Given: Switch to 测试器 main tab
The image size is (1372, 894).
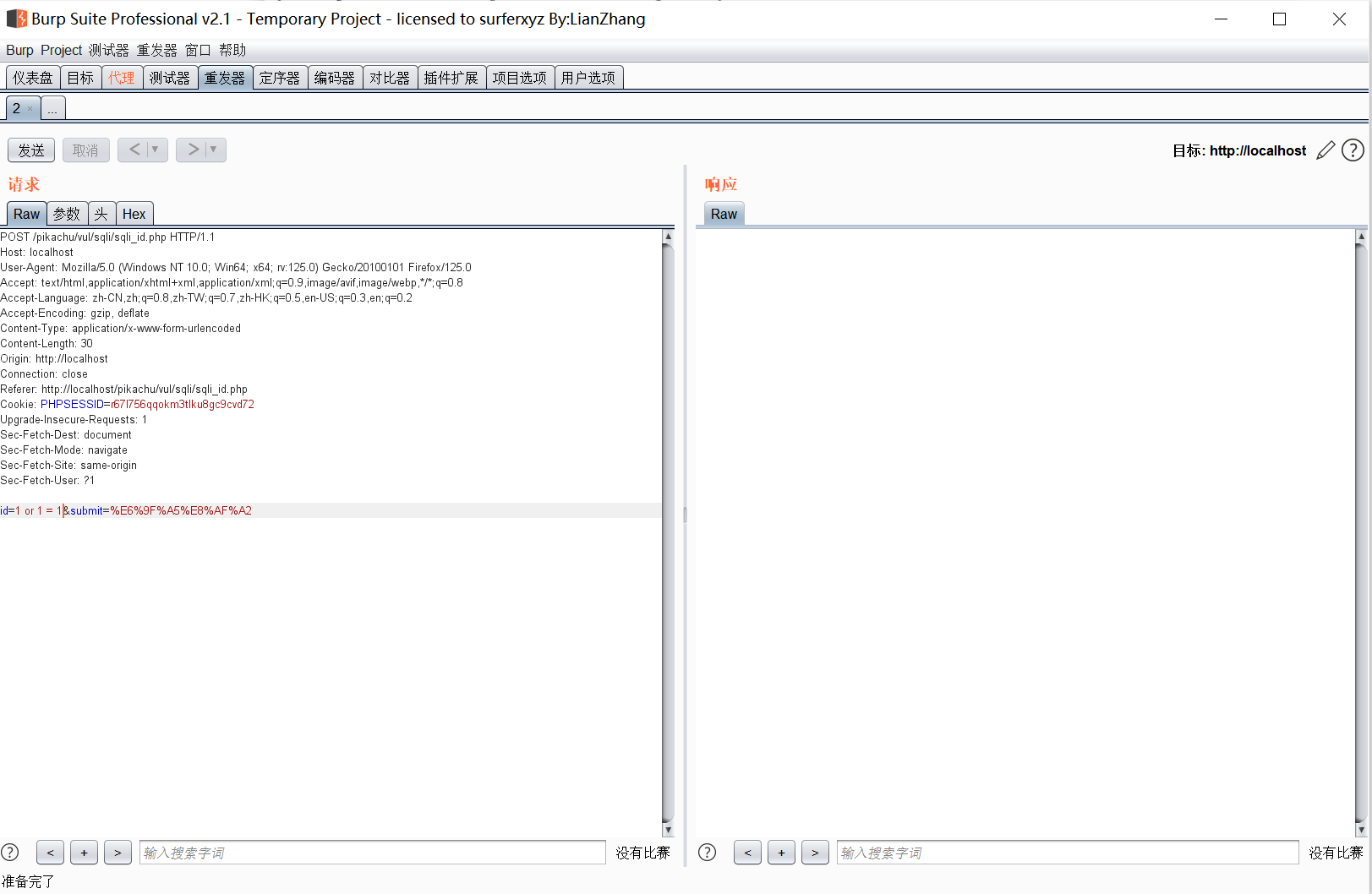Looking at the screenshot, I should tap(170, 78).
